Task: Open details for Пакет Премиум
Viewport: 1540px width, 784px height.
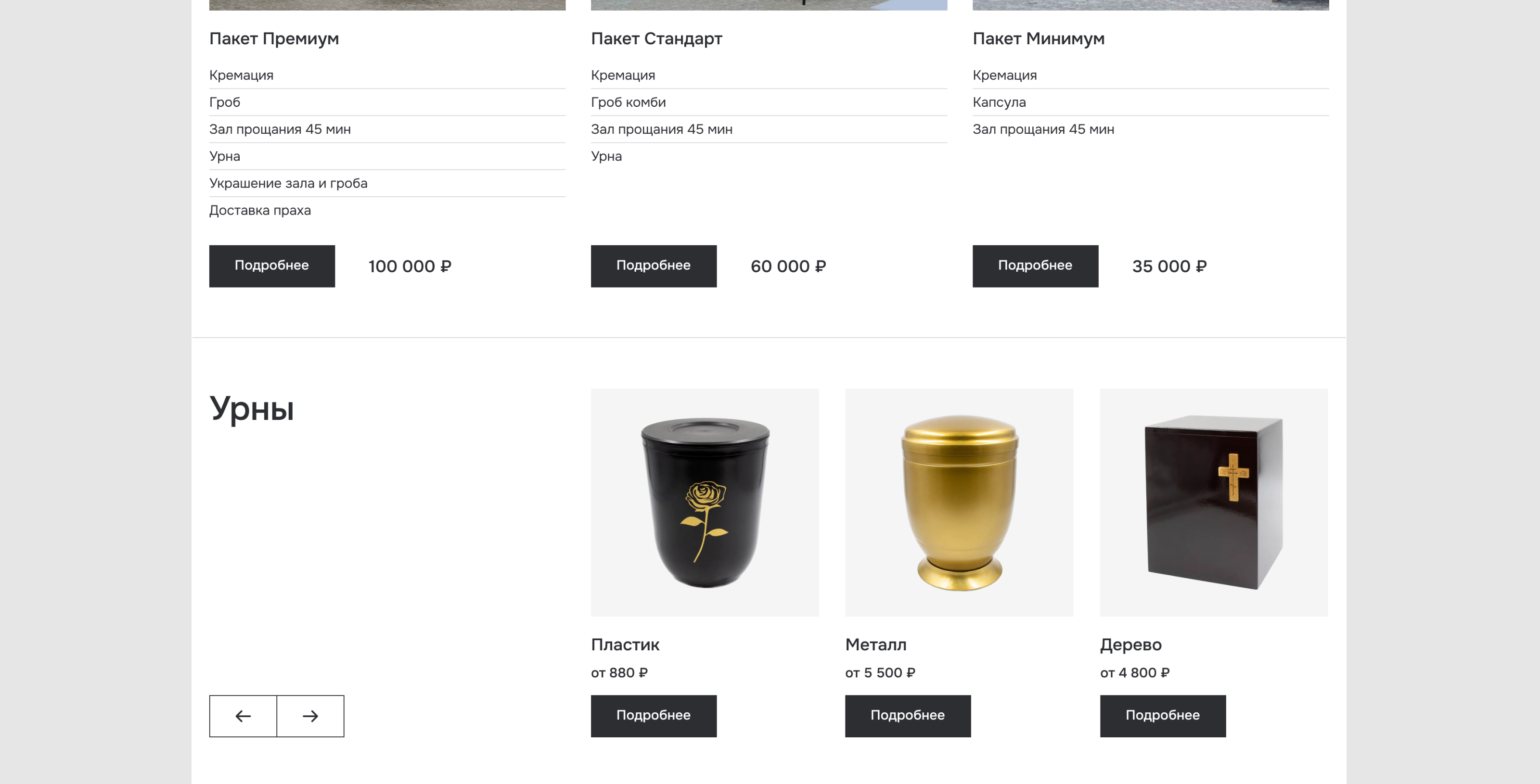Action: click(272, 266)
